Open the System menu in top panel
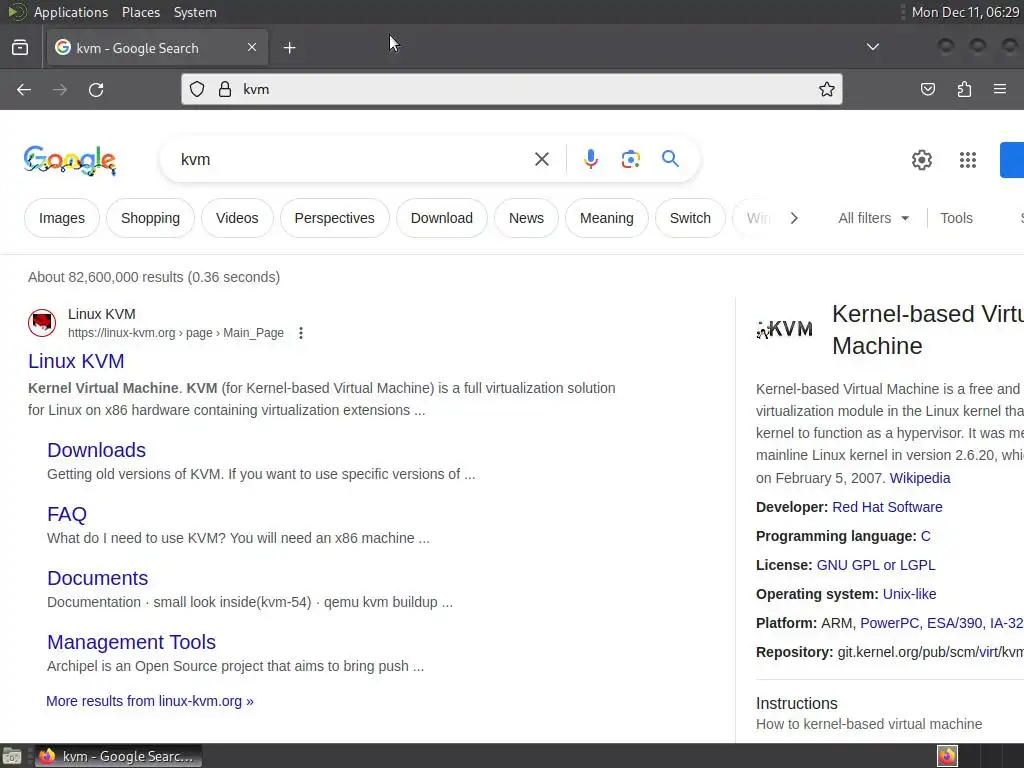Screen dimensions: 1024x768 (195, 12)
